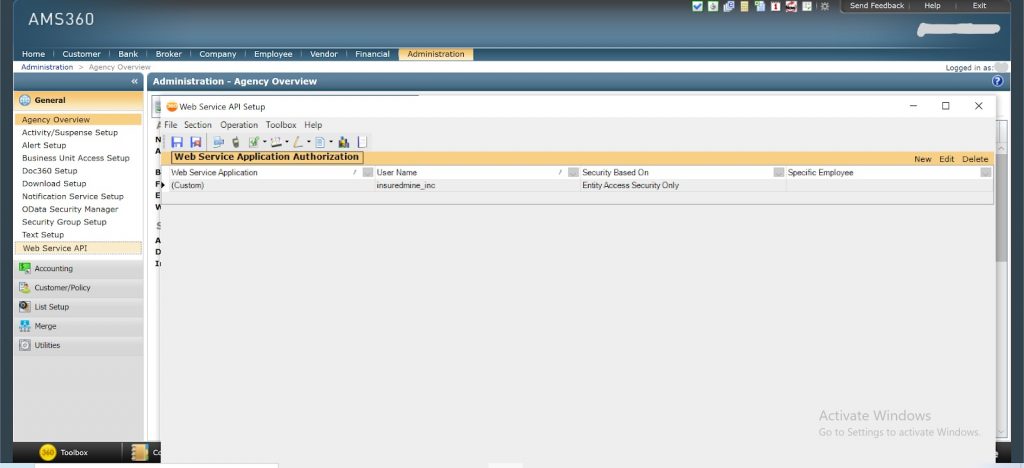
Task: Switch to the Financial tab
Action: coord(372,54)
